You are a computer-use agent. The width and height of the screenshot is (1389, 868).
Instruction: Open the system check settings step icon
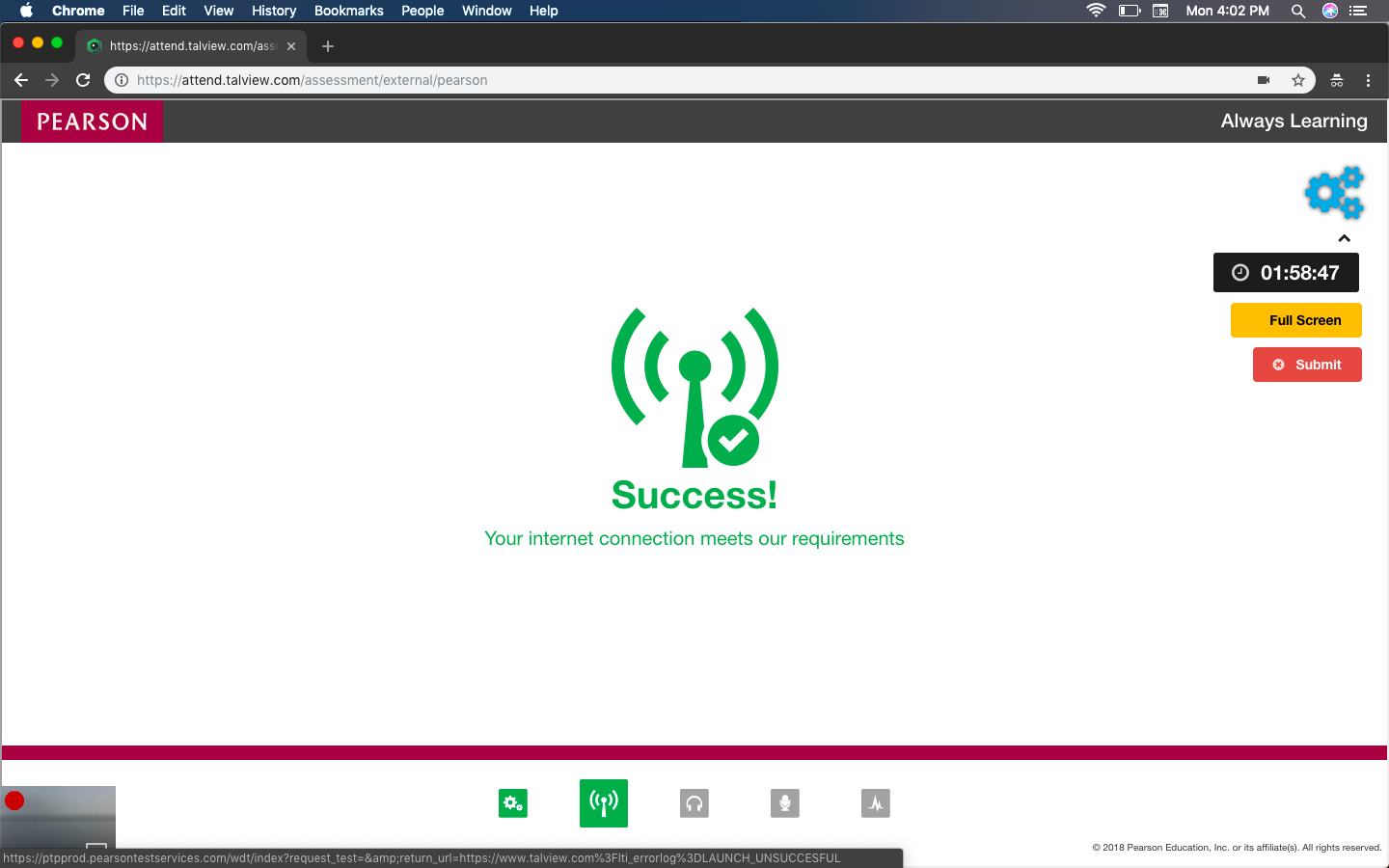click(x=513, y=803)
